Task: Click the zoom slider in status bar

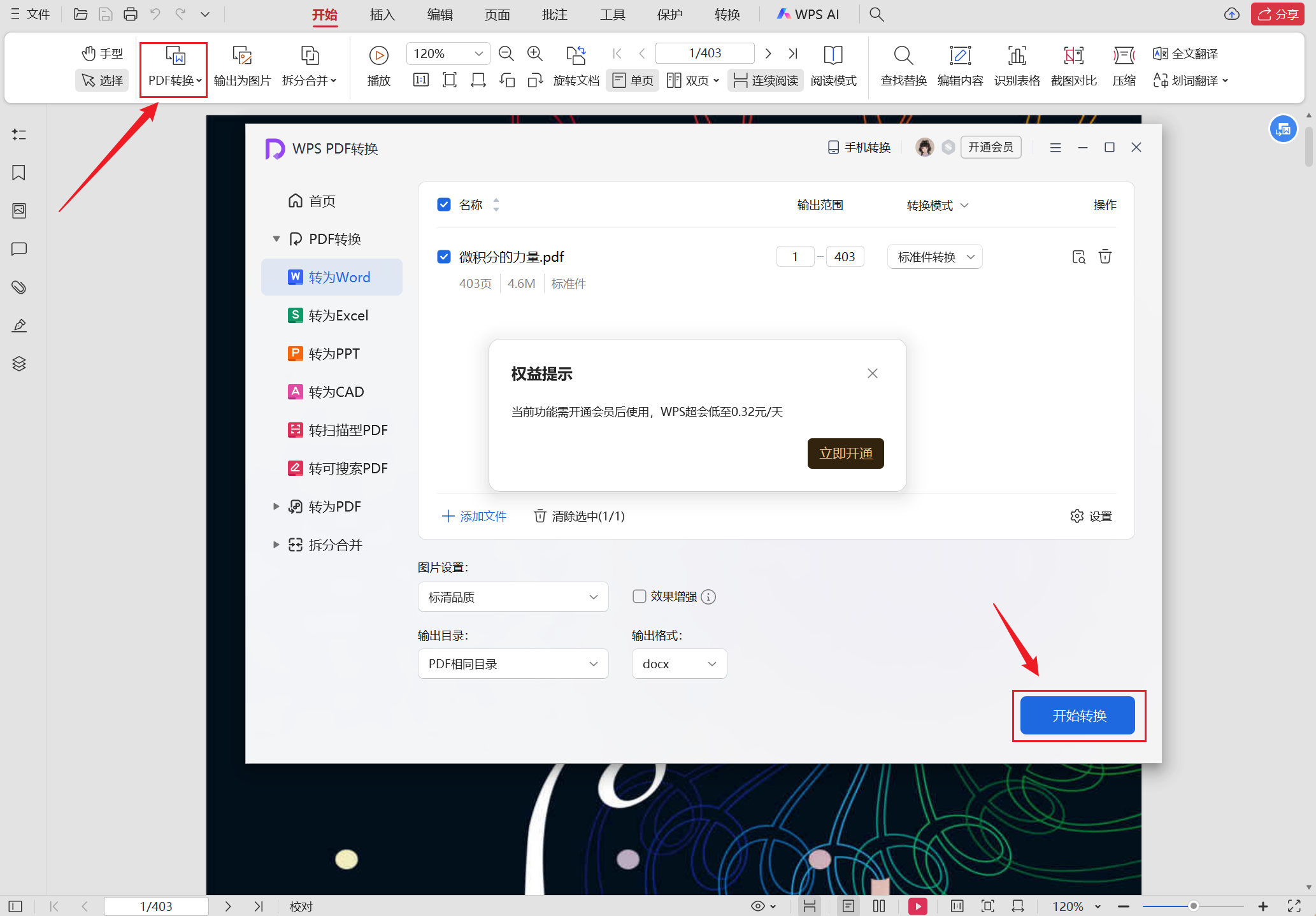Action: [x=1192, y=906]
